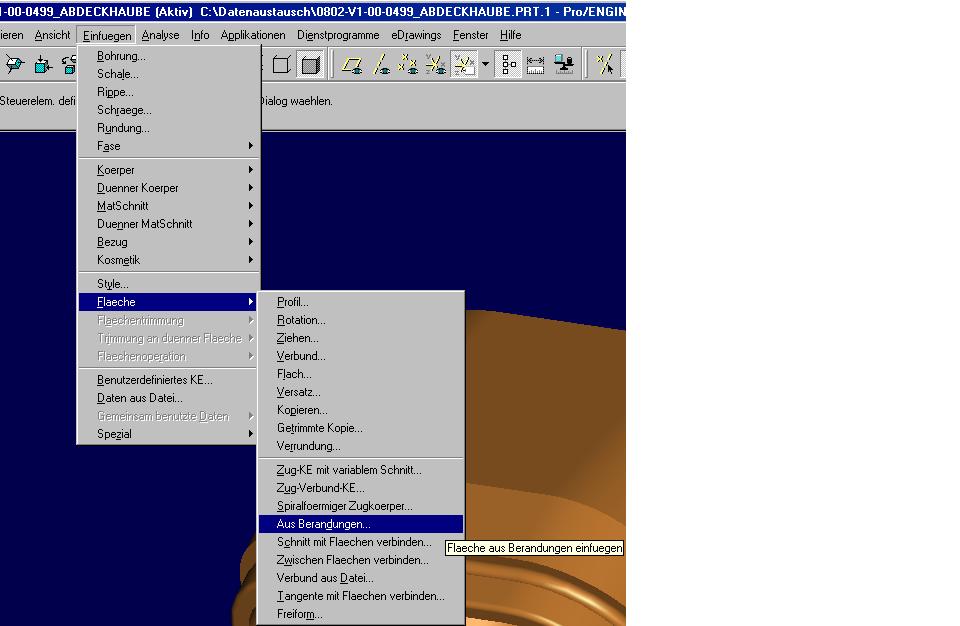Viewport: 960px width, 626px height.
Task: Open the Hilfe menu
Action: click(511, 35)
